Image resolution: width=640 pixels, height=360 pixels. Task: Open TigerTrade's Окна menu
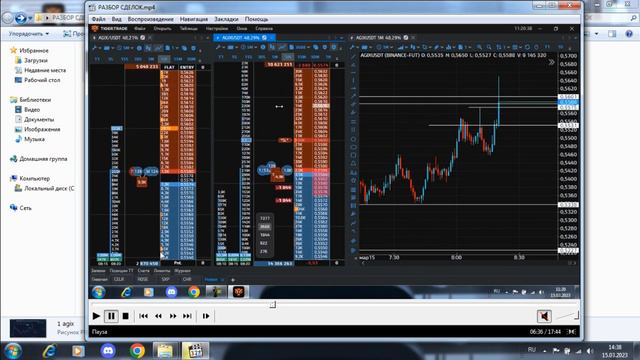242,29
